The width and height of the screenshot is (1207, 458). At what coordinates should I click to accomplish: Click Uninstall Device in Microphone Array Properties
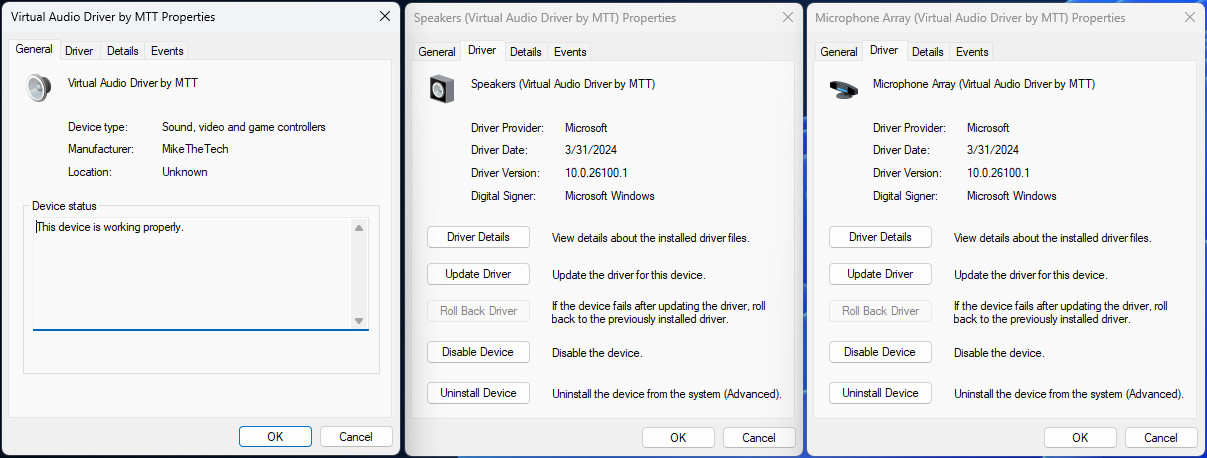click(x=880, y=393)
